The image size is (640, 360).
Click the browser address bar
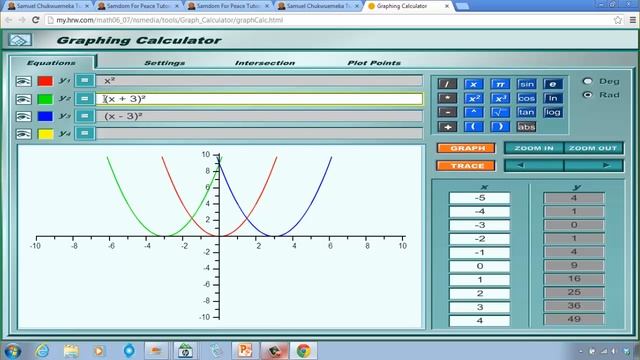coord(327,20)
